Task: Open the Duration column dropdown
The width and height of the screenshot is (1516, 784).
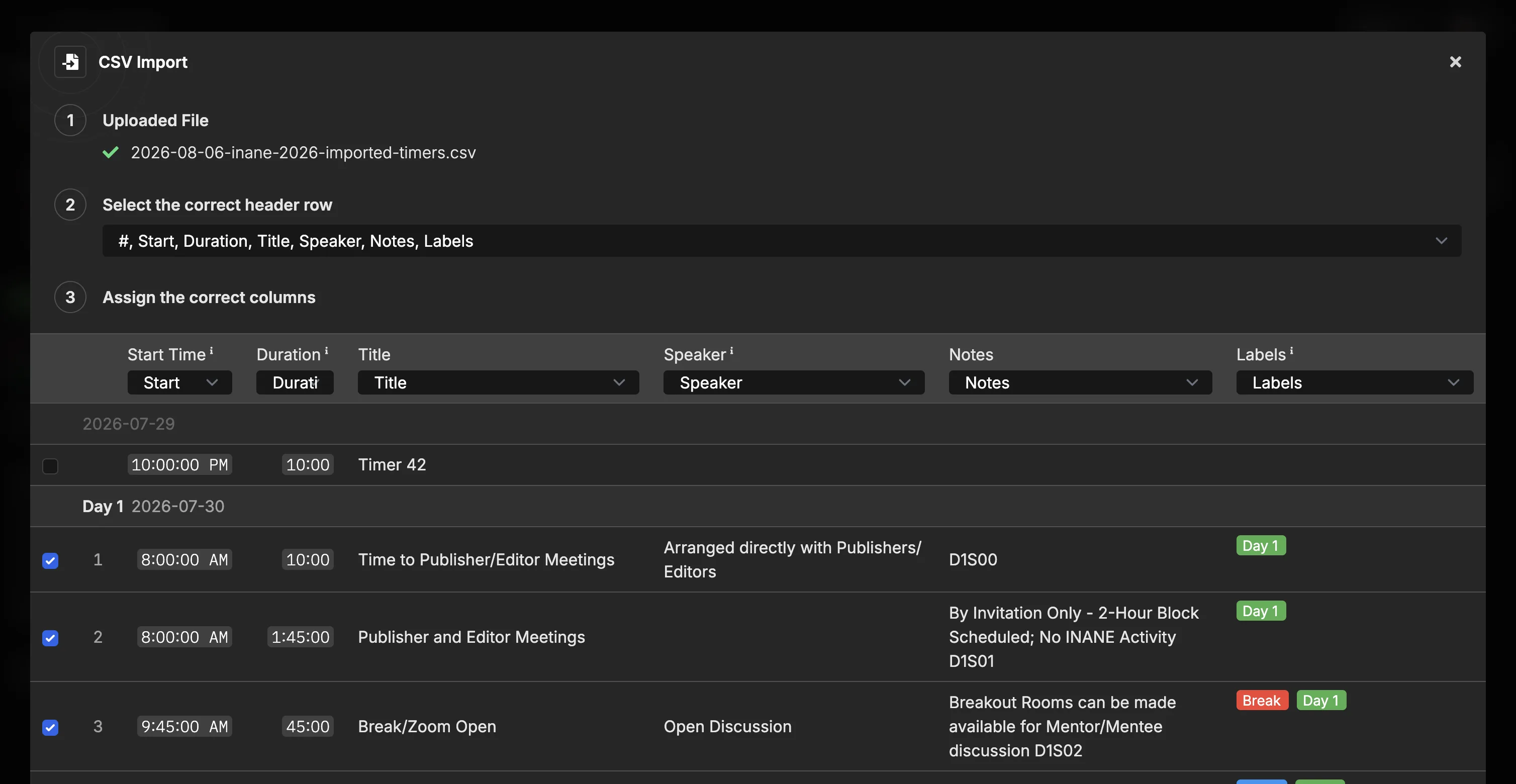Action: tap(295, 382)
